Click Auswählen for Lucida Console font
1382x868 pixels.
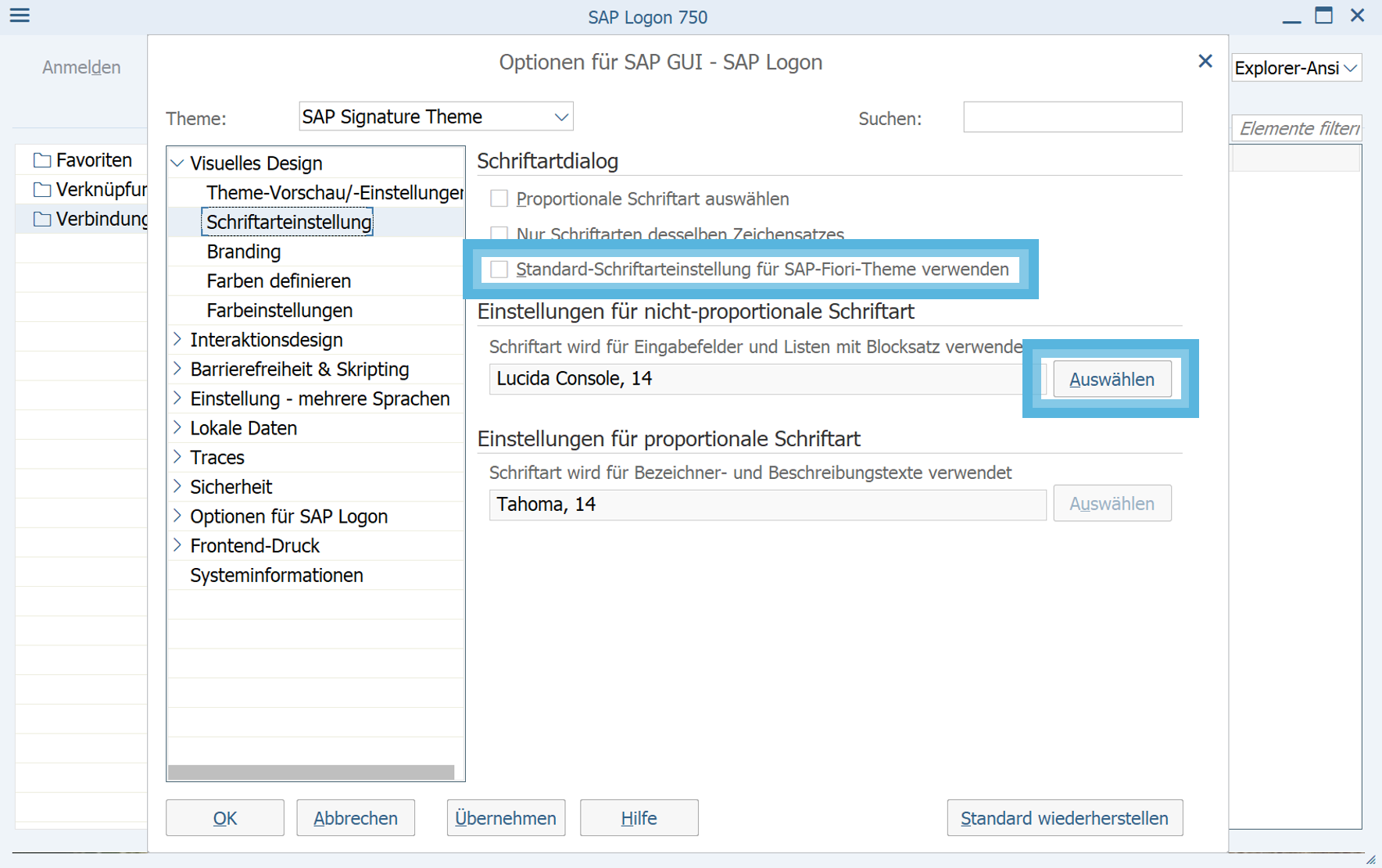[1111, 380]
